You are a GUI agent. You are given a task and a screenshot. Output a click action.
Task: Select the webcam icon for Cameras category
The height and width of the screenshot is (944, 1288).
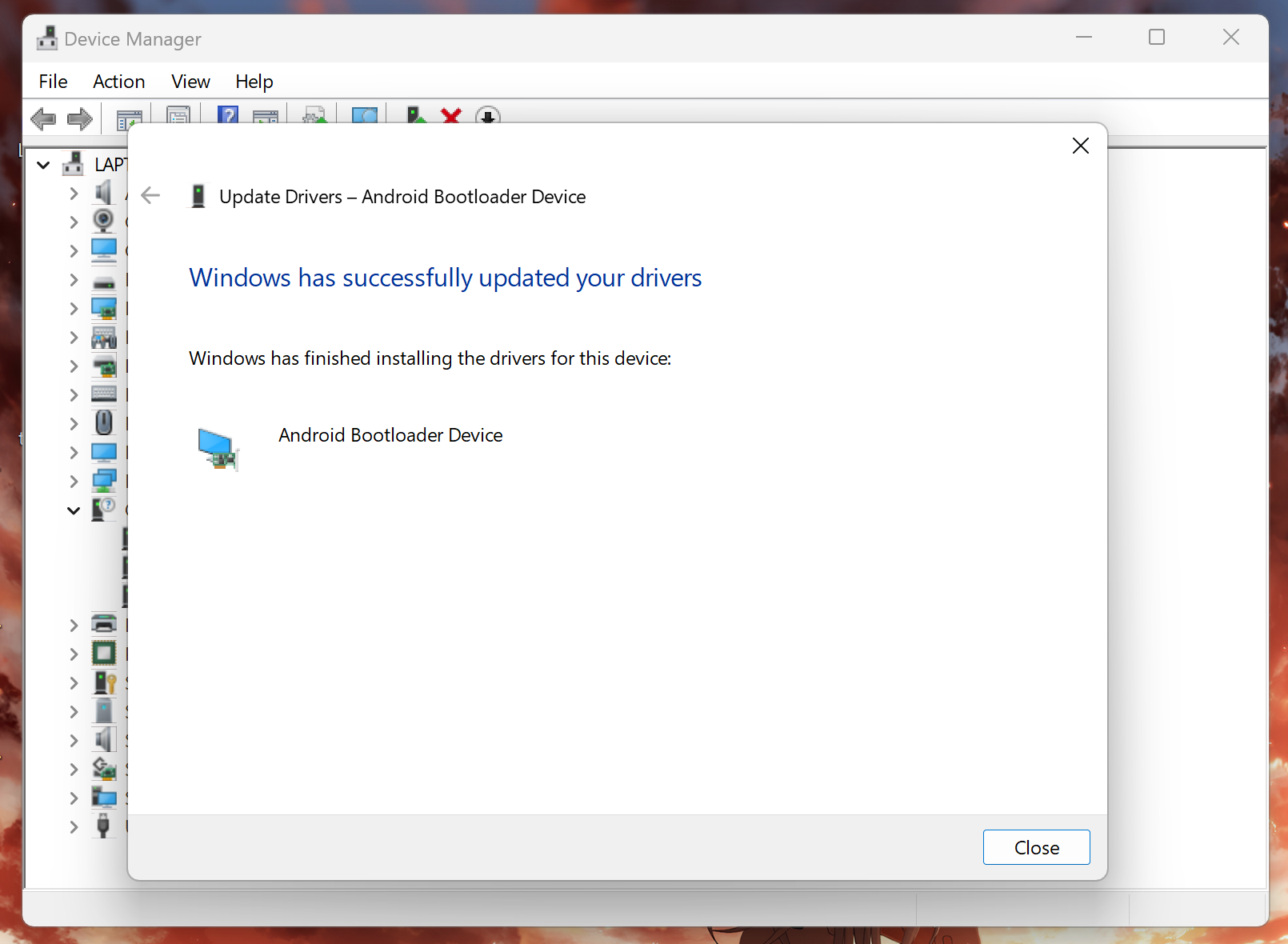103,222
